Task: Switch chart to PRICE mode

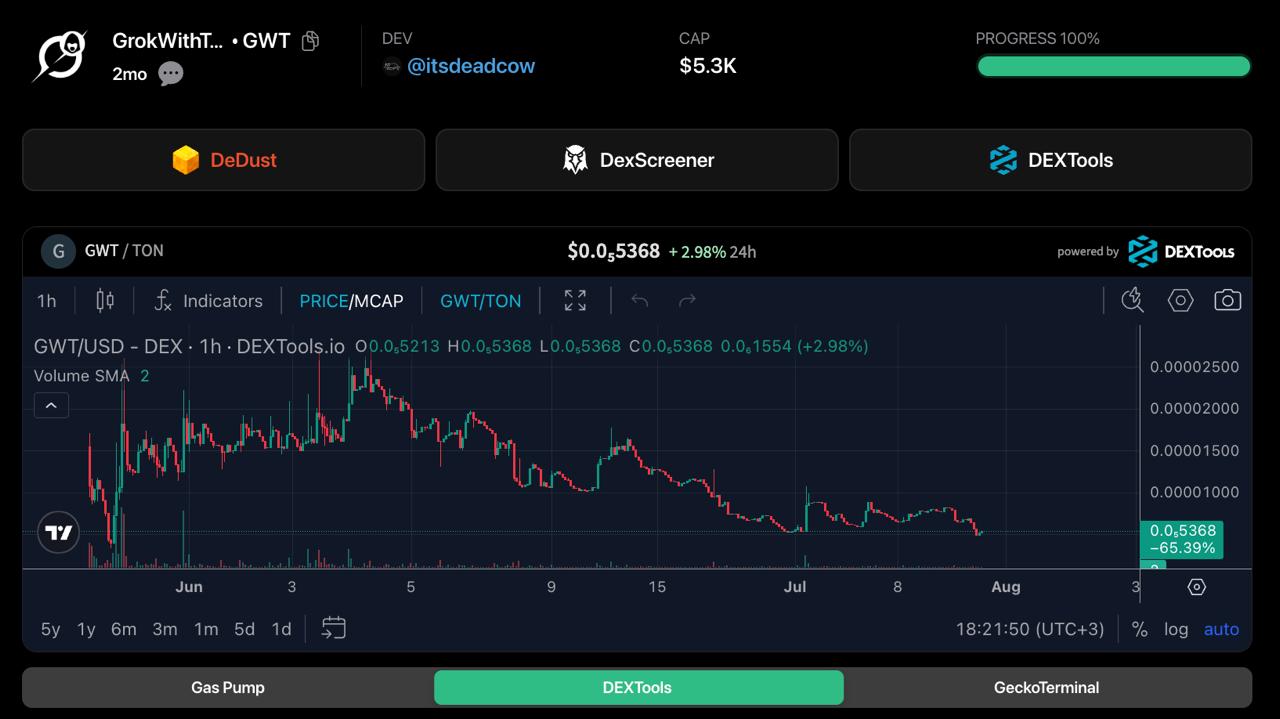Action: point(323,301)
